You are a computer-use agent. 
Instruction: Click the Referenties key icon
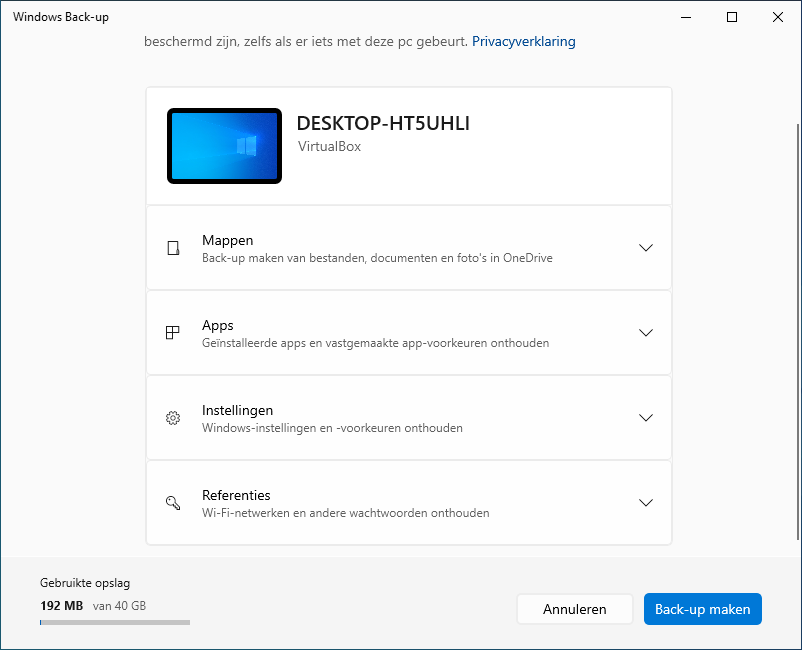tap(173, 503)
